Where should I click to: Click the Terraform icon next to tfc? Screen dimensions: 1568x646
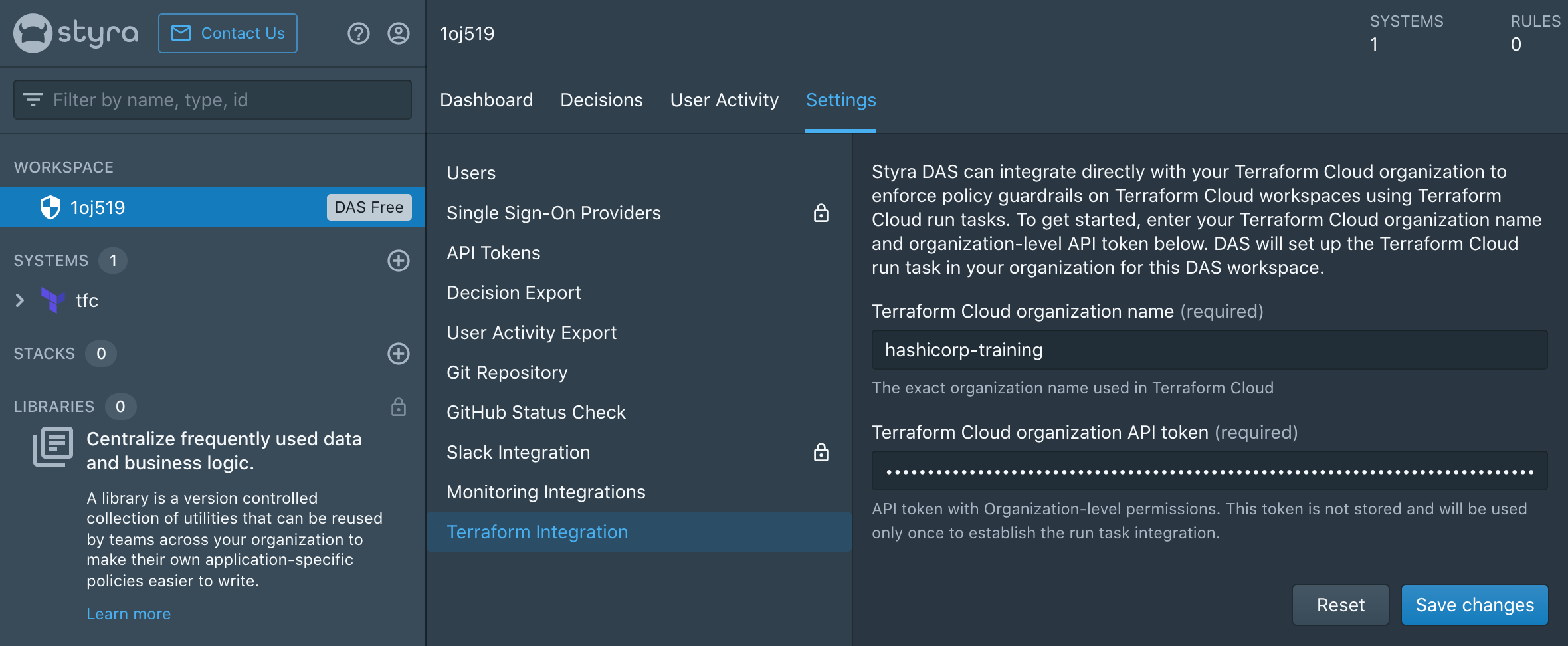pos(53,300)
